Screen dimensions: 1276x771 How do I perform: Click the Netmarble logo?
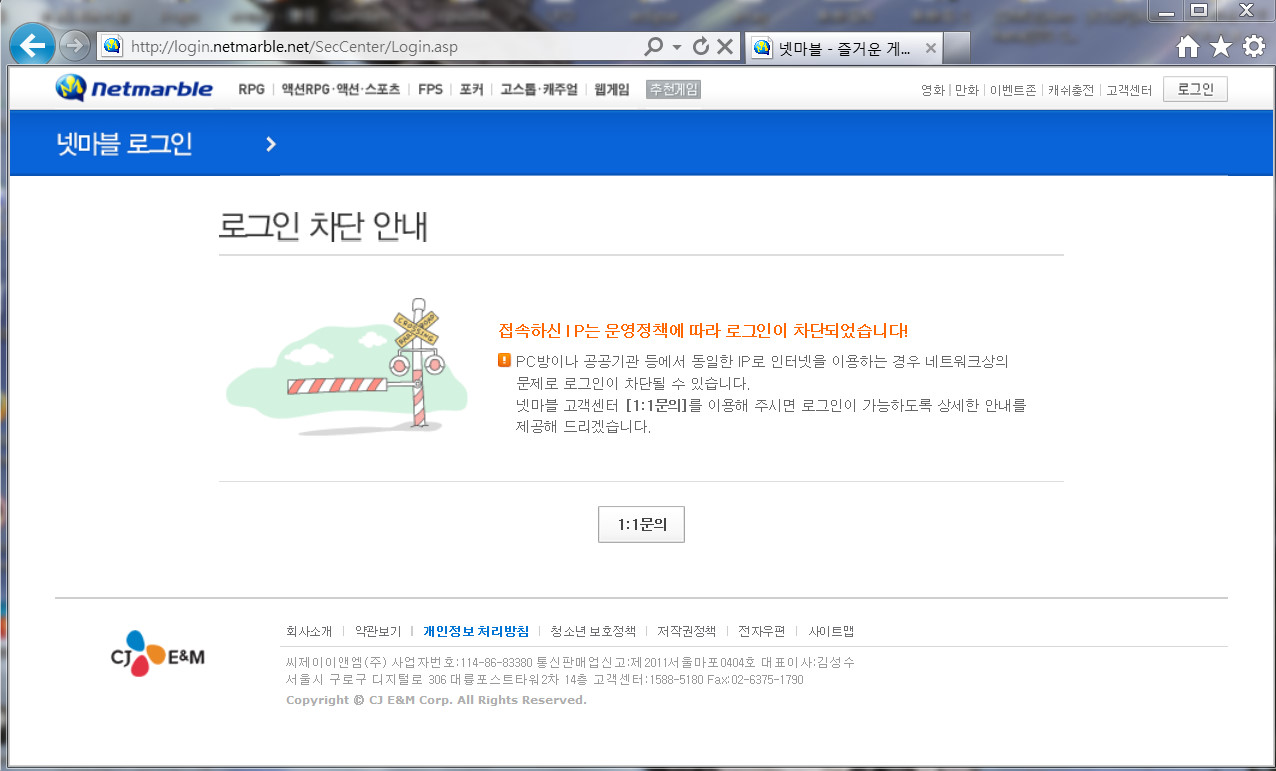[134, 88]
